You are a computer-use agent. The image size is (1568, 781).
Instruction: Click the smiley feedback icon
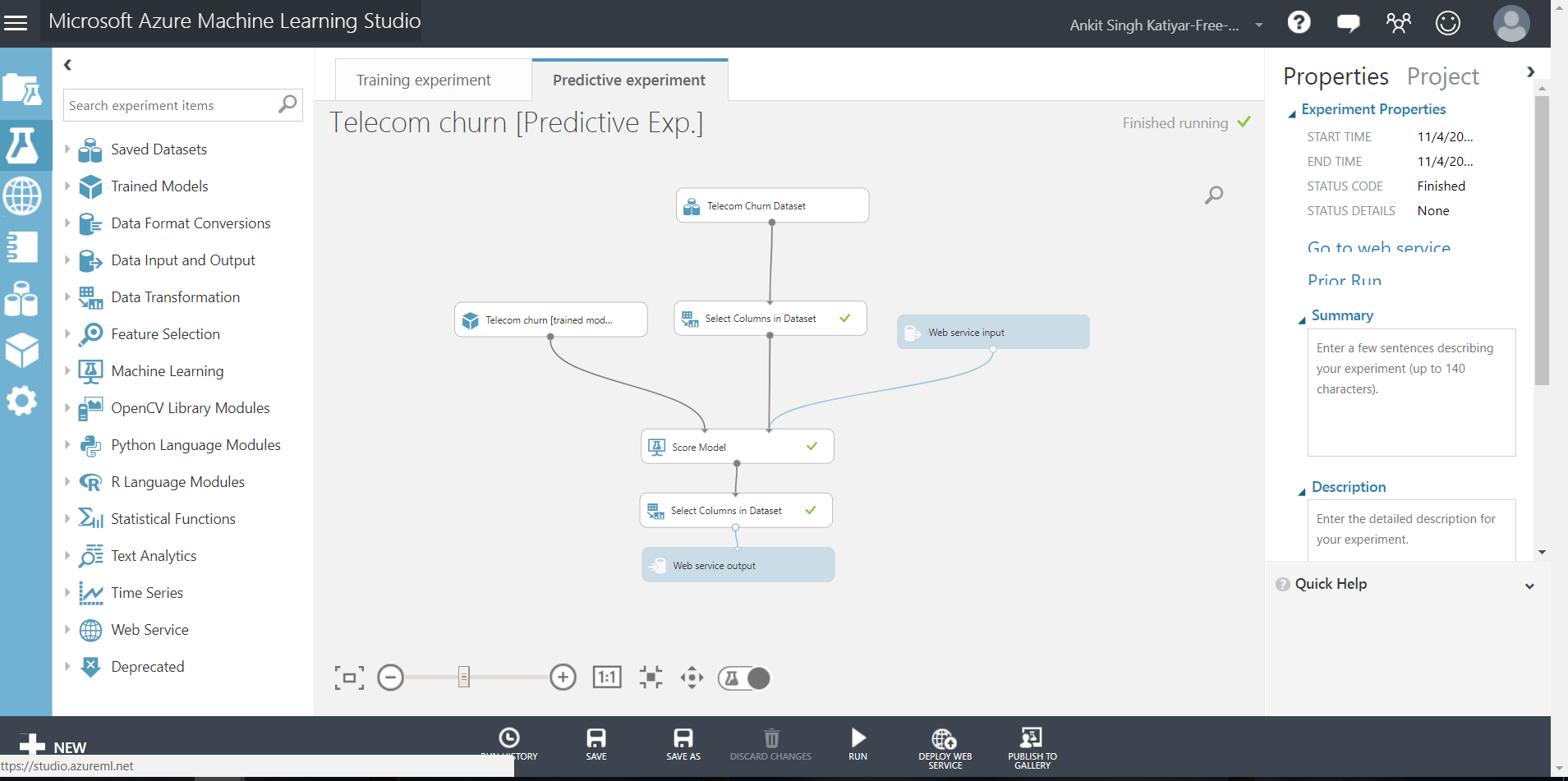[x=1447, y=23]
